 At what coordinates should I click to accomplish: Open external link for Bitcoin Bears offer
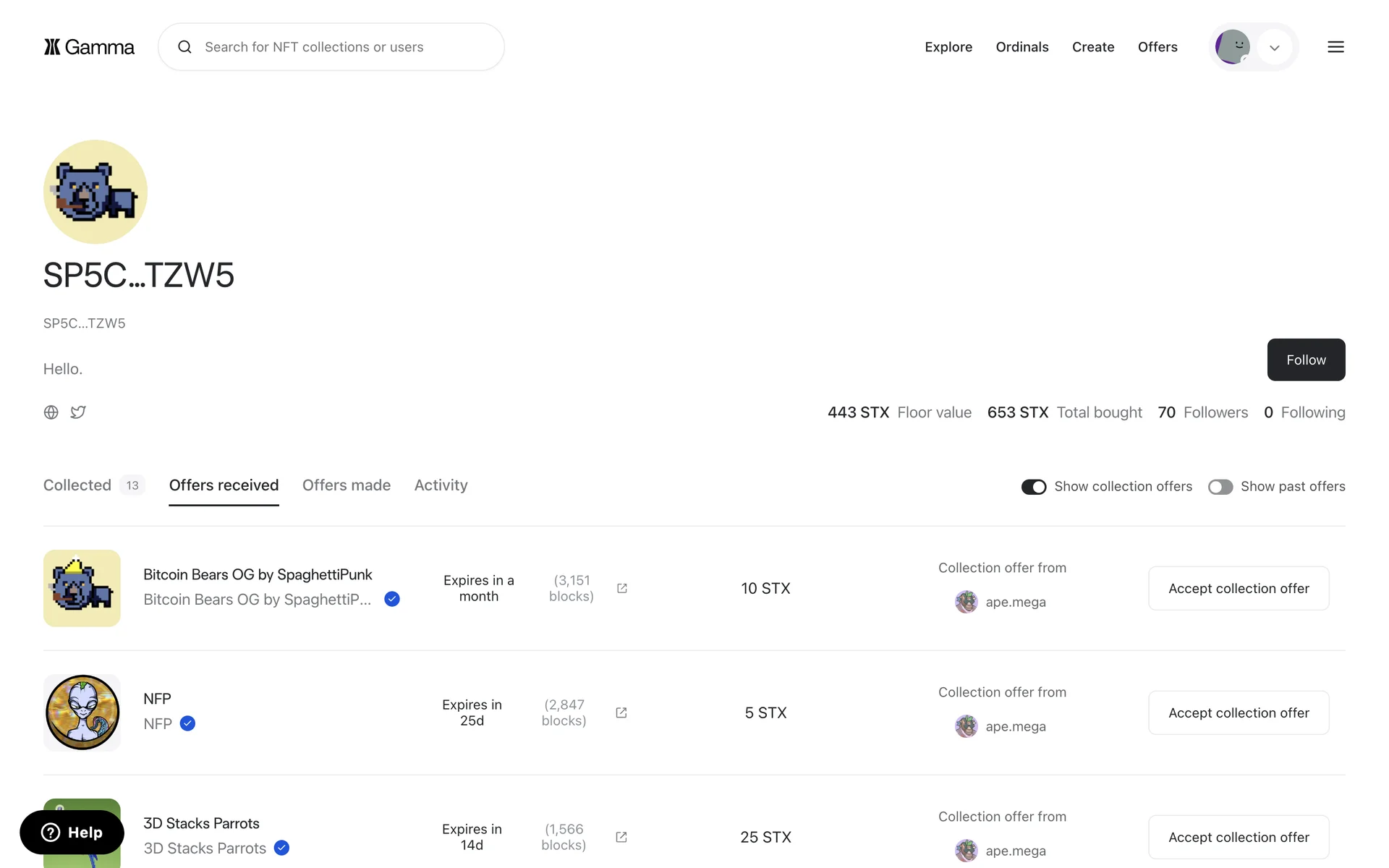point(621,588)
